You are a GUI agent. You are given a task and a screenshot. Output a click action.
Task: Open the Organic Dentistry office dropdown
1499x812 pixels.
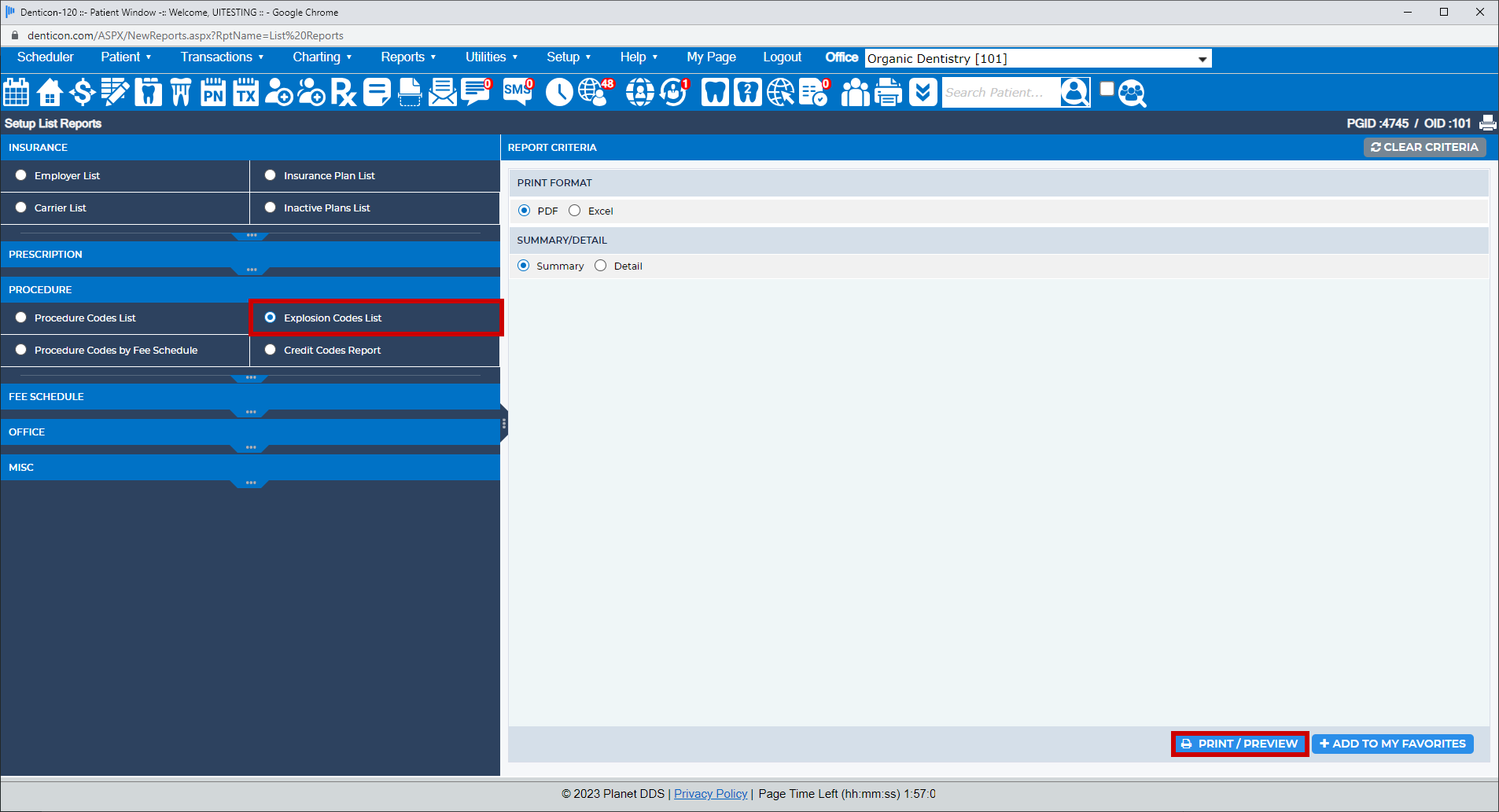pos(1201,58)
